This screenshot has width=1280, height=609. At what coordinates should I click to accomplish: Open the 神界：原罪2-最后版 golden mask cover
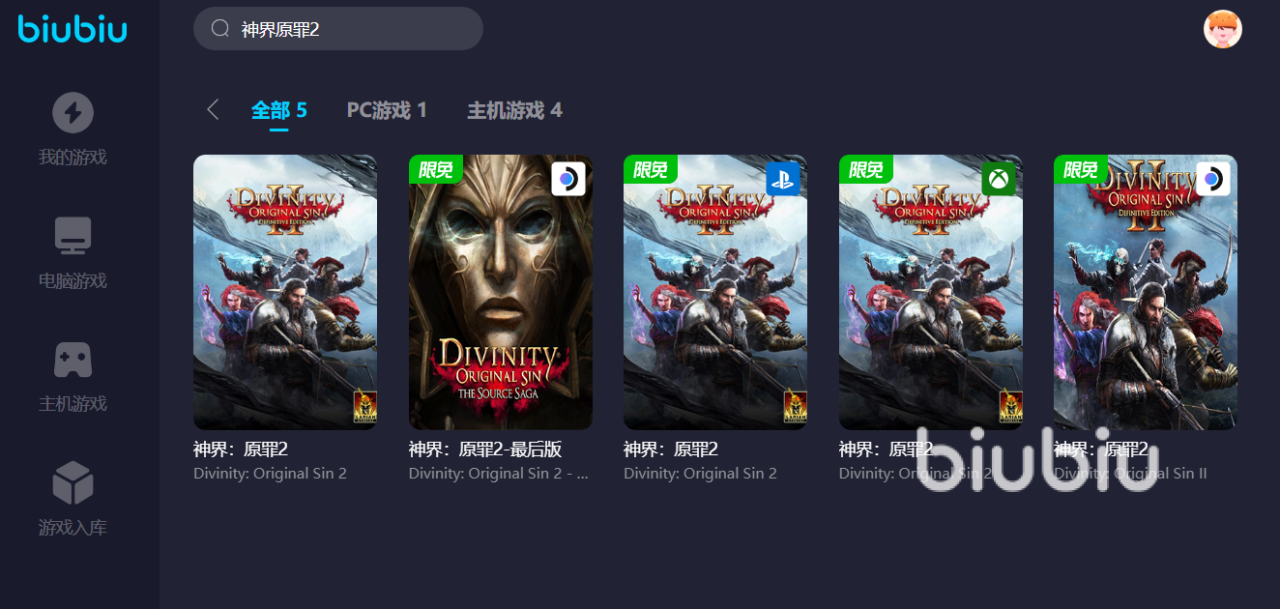point(500,292)
